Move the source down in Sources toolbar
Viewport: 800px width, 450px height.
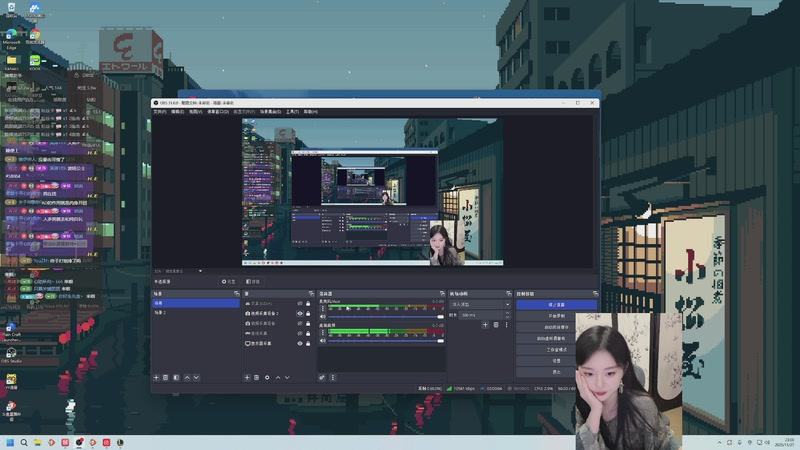(x=287, y=378)
